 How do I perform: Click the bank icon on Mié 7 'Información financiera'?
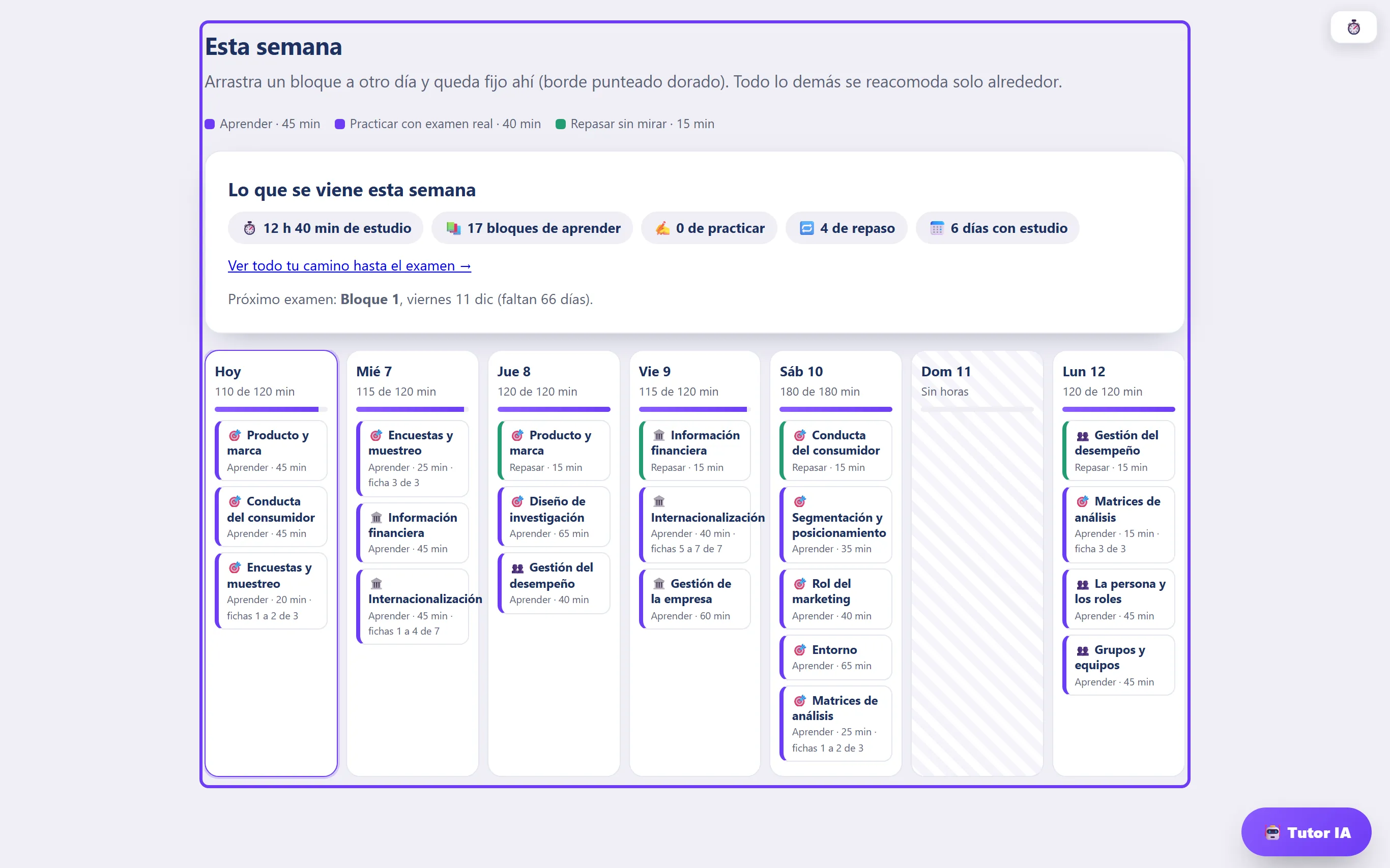click(x=376, y=518)
